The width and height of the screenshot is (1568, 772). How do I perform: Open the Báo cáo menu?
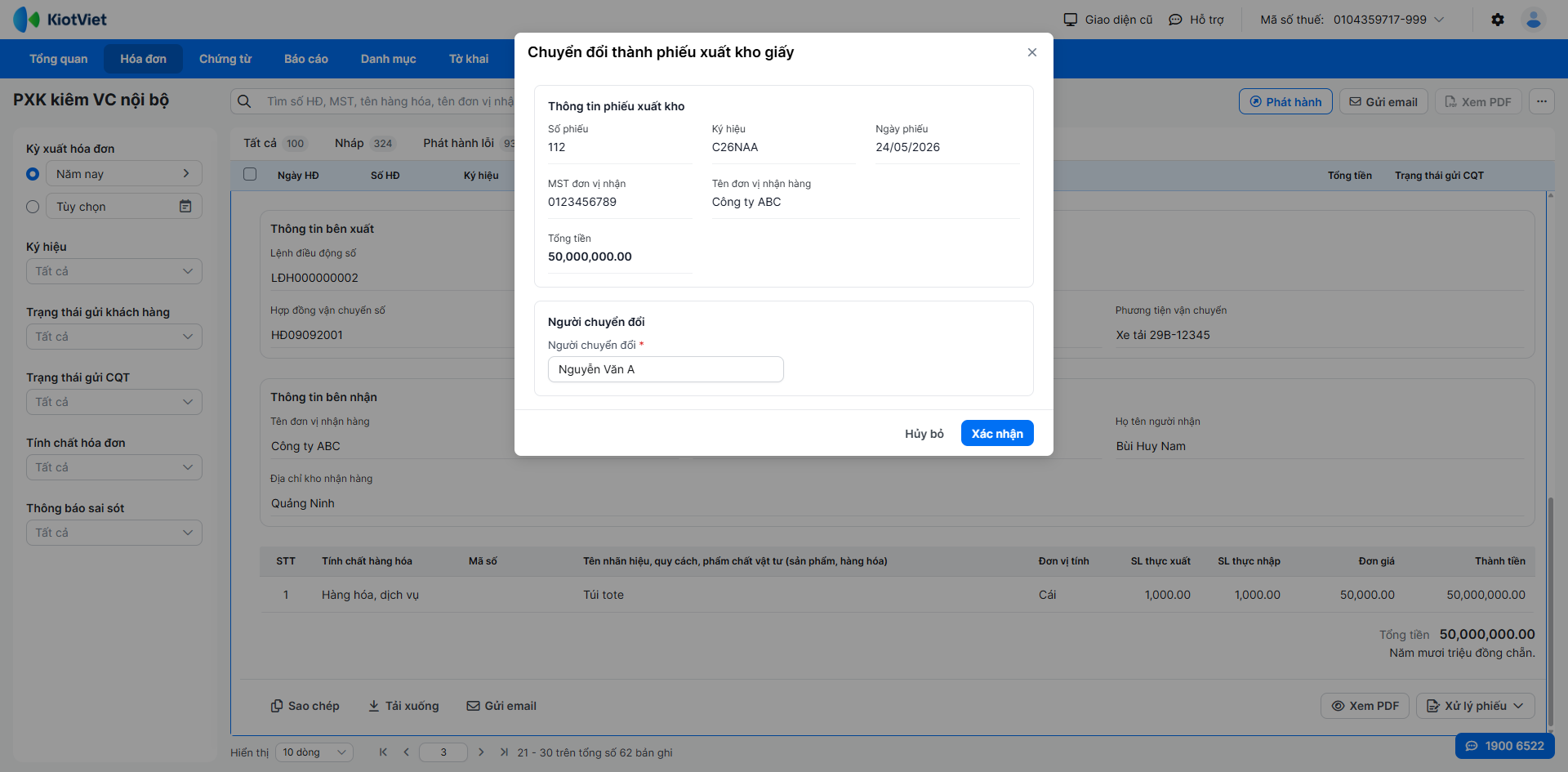coord(306,59)
